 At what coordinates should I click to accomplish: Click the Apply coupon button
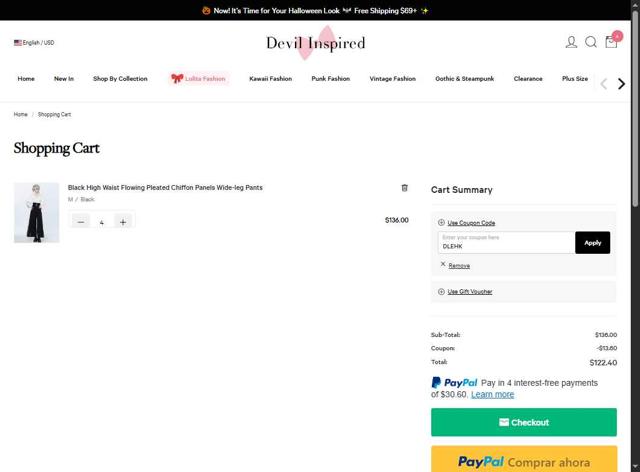(593, 243)
